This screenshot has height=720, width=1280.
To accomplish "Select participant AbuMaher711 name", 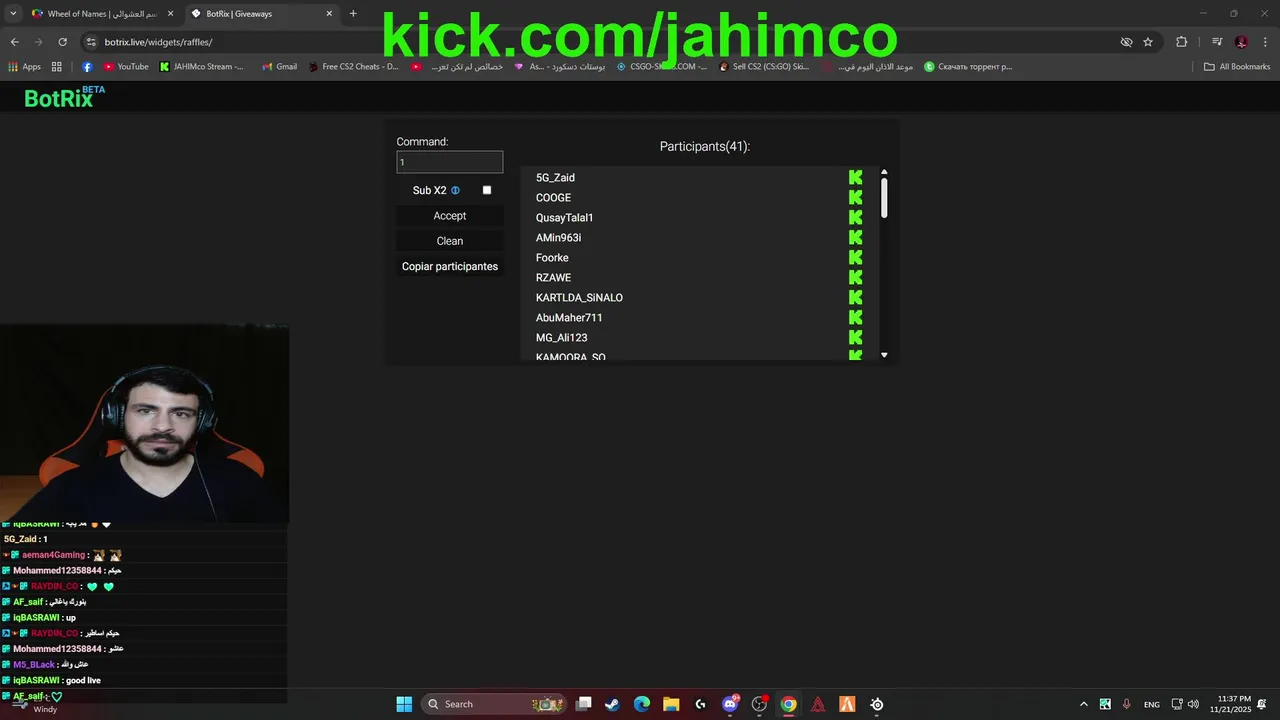I will [569, 318].
